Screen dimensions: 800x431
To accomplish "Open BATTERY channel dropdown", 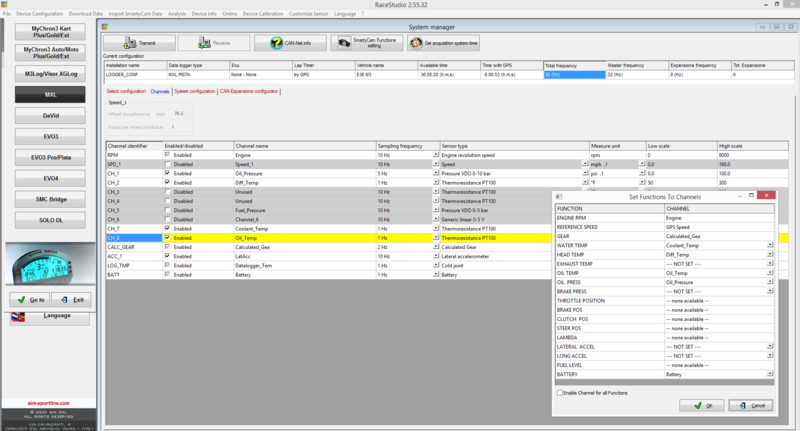I will (x=770, y=373).
